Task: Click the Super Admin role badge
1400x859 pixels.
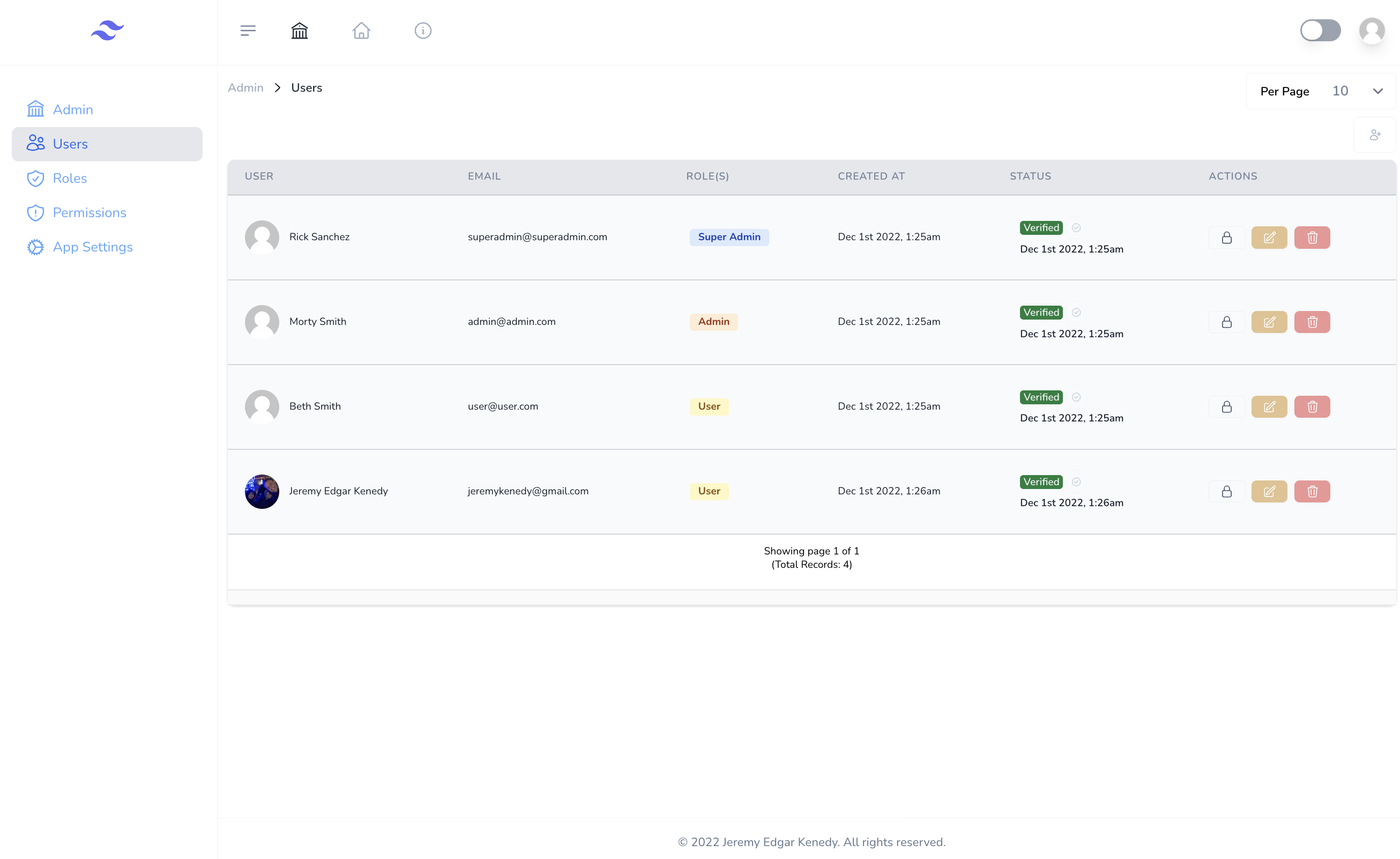Action: pyautogui.click(x=729, y=237)
